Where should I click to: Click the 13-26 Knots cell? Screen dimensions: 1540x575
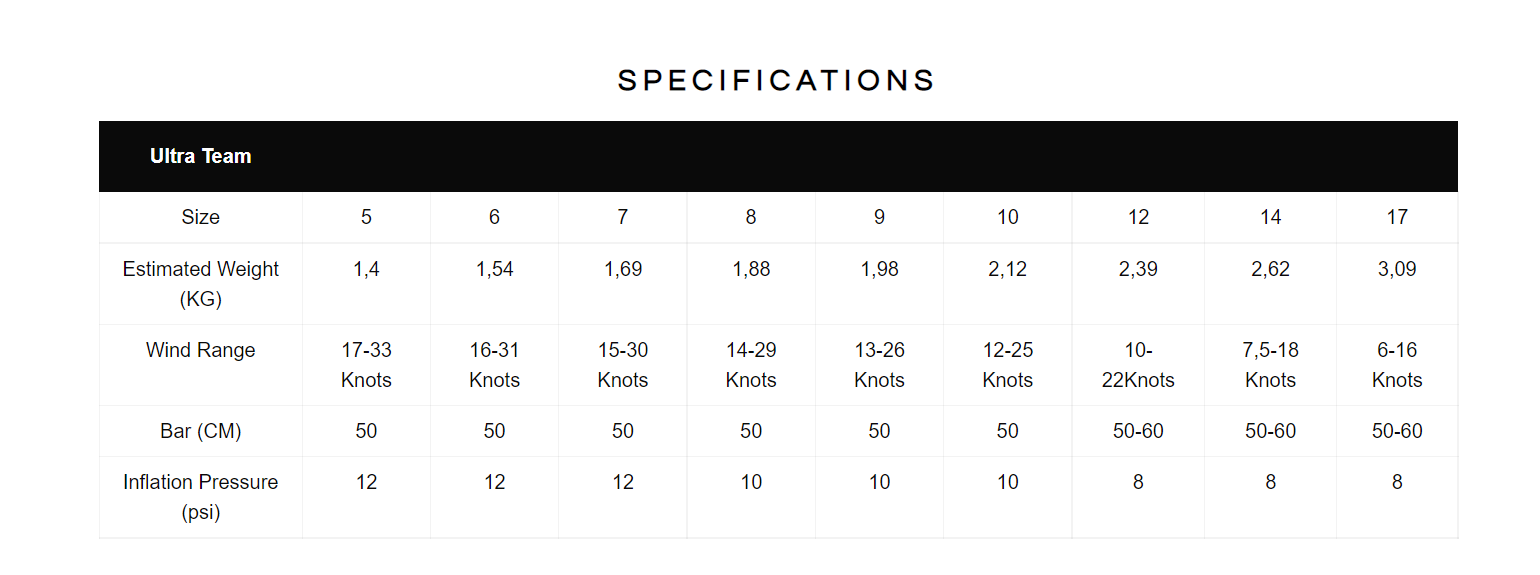pyautogui.click(x=879, y=365)
